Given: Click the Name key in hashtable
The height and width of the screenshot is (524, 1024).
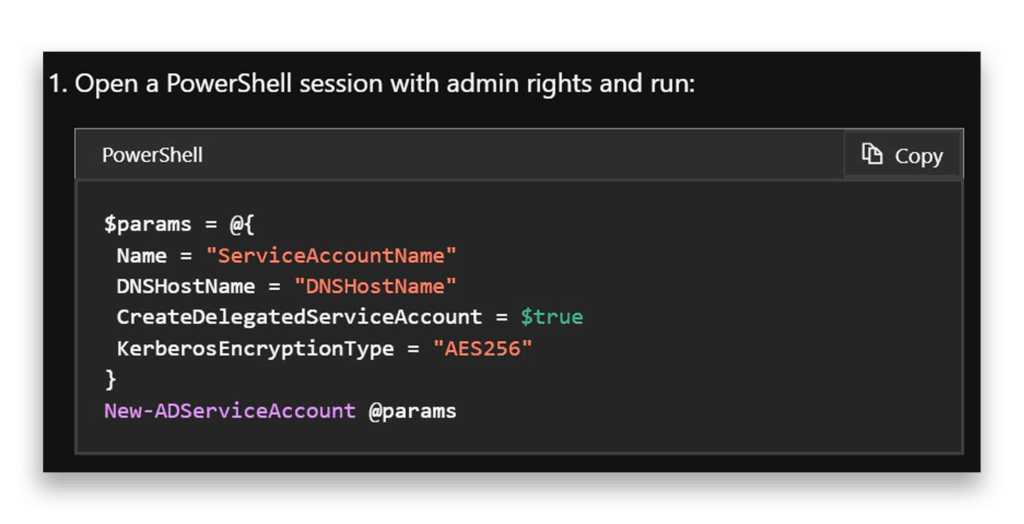Looking at the screenshot, I should pyautogui.click(x=141, y=255).
